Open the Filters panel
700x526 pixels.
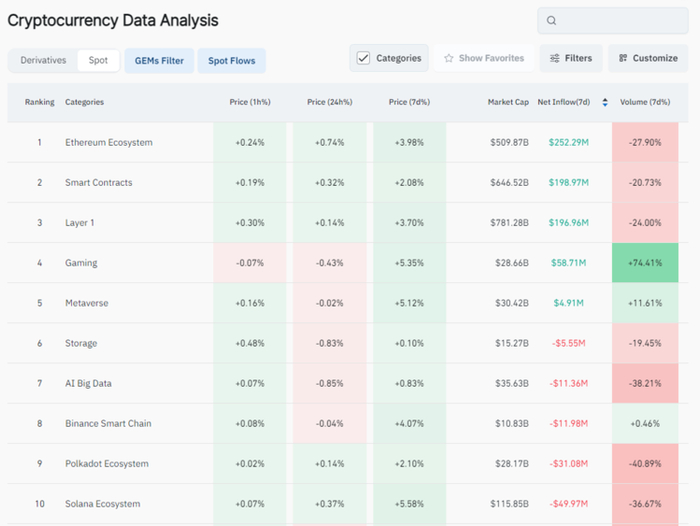tap(571, 58)
